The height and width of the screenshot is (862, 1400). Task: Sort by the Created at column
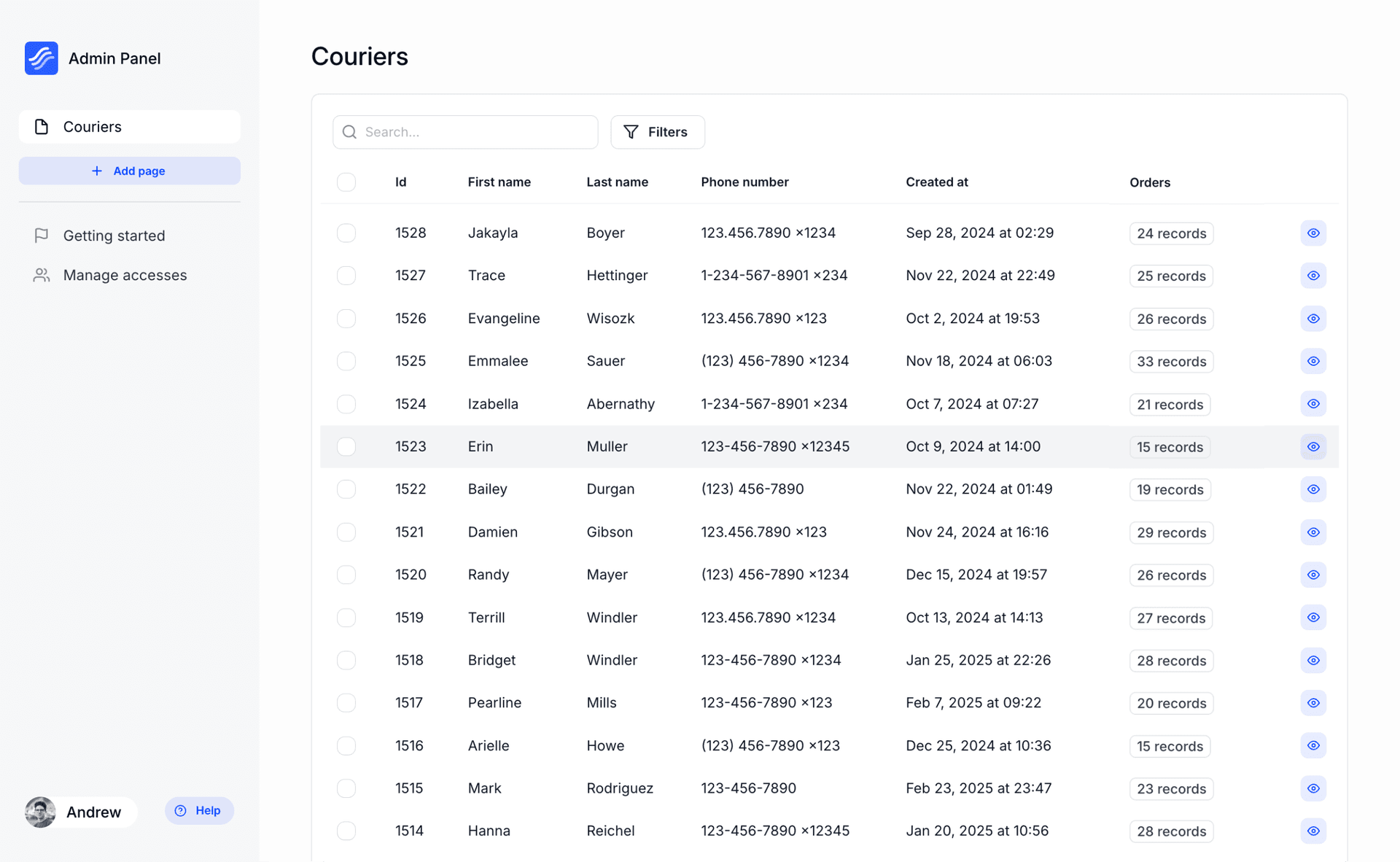(x=936, y=182)
